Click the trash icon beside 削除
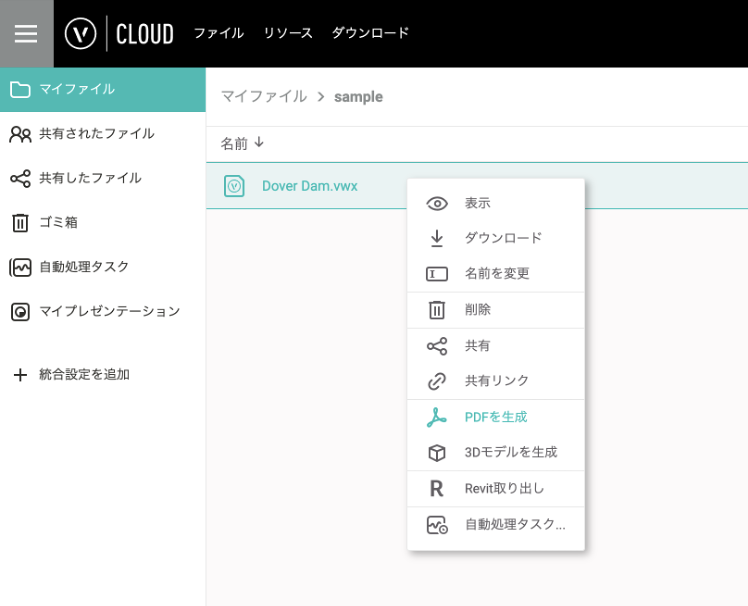 tap(437, 310)
